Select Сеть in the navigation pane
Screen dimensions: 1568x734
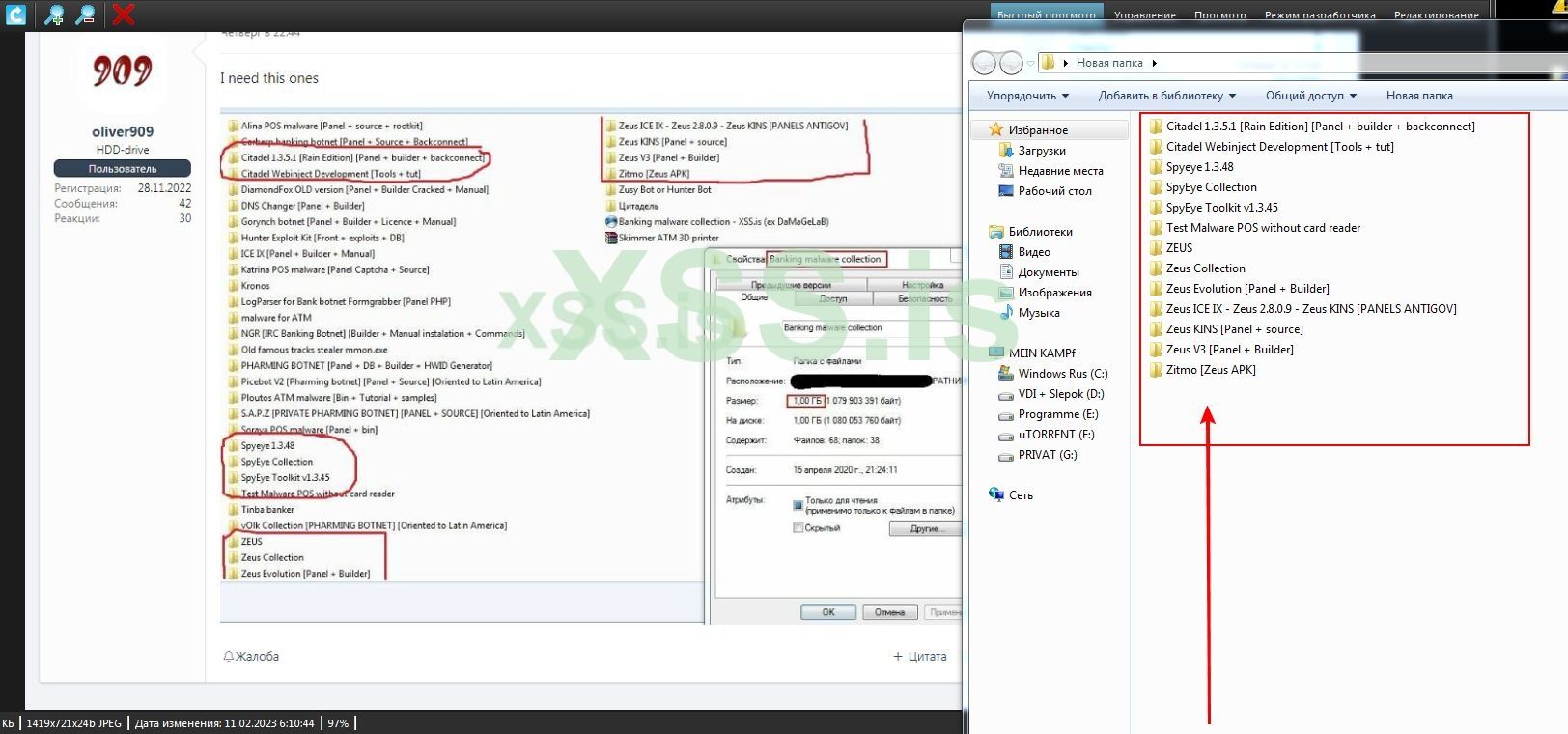click(x=1011, y=494)
